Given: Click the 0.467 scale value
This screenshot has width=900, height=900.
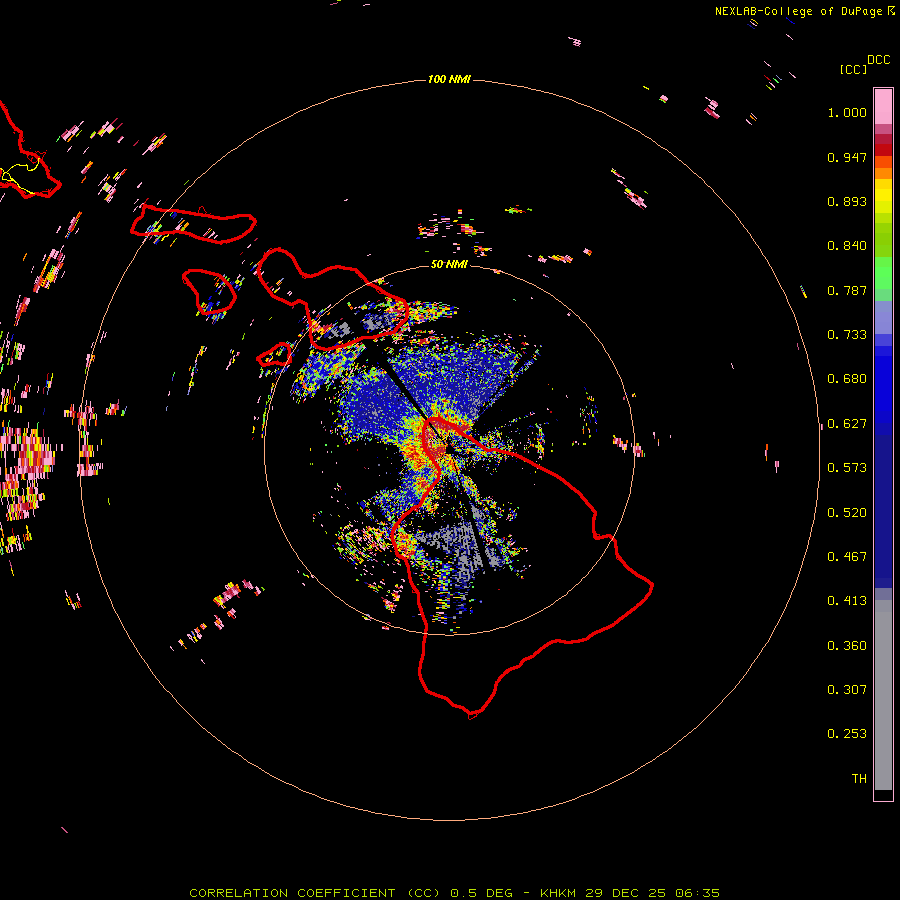Looking at the screenshot, I should (847, 557).
